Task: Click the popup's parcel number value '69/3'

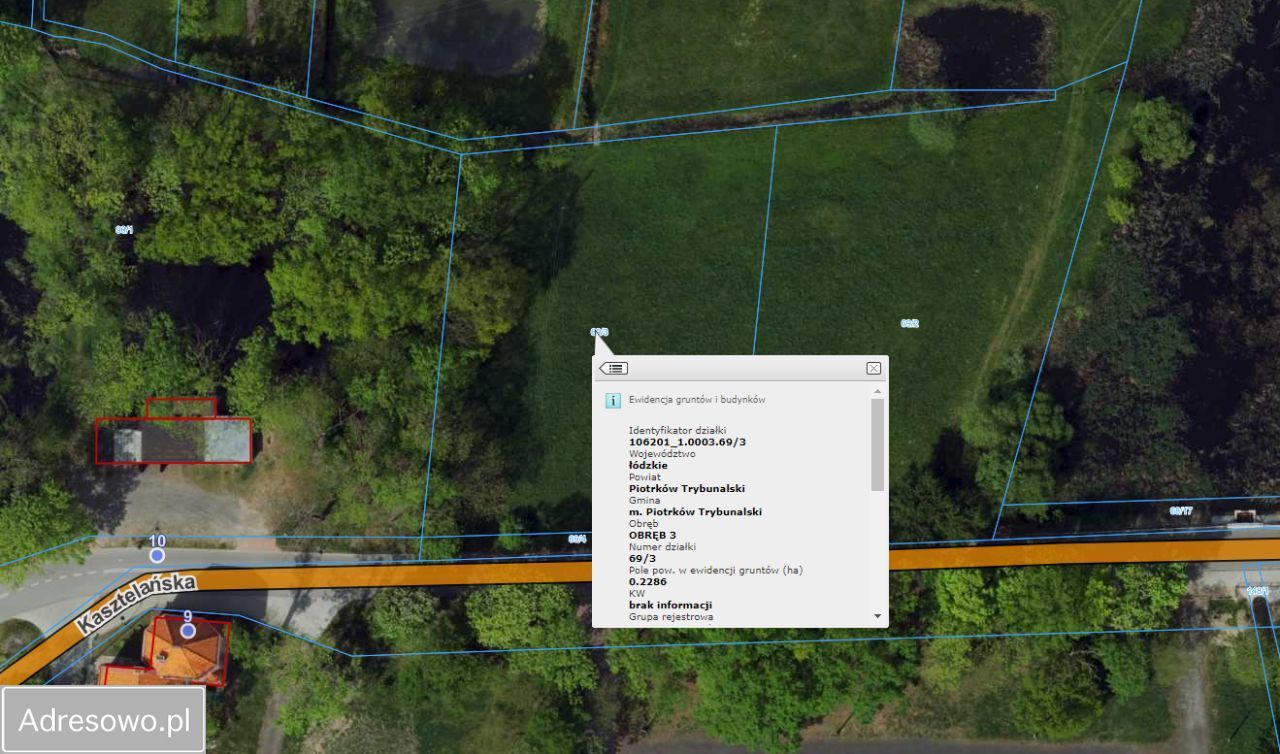Action: tap(643, 559)
